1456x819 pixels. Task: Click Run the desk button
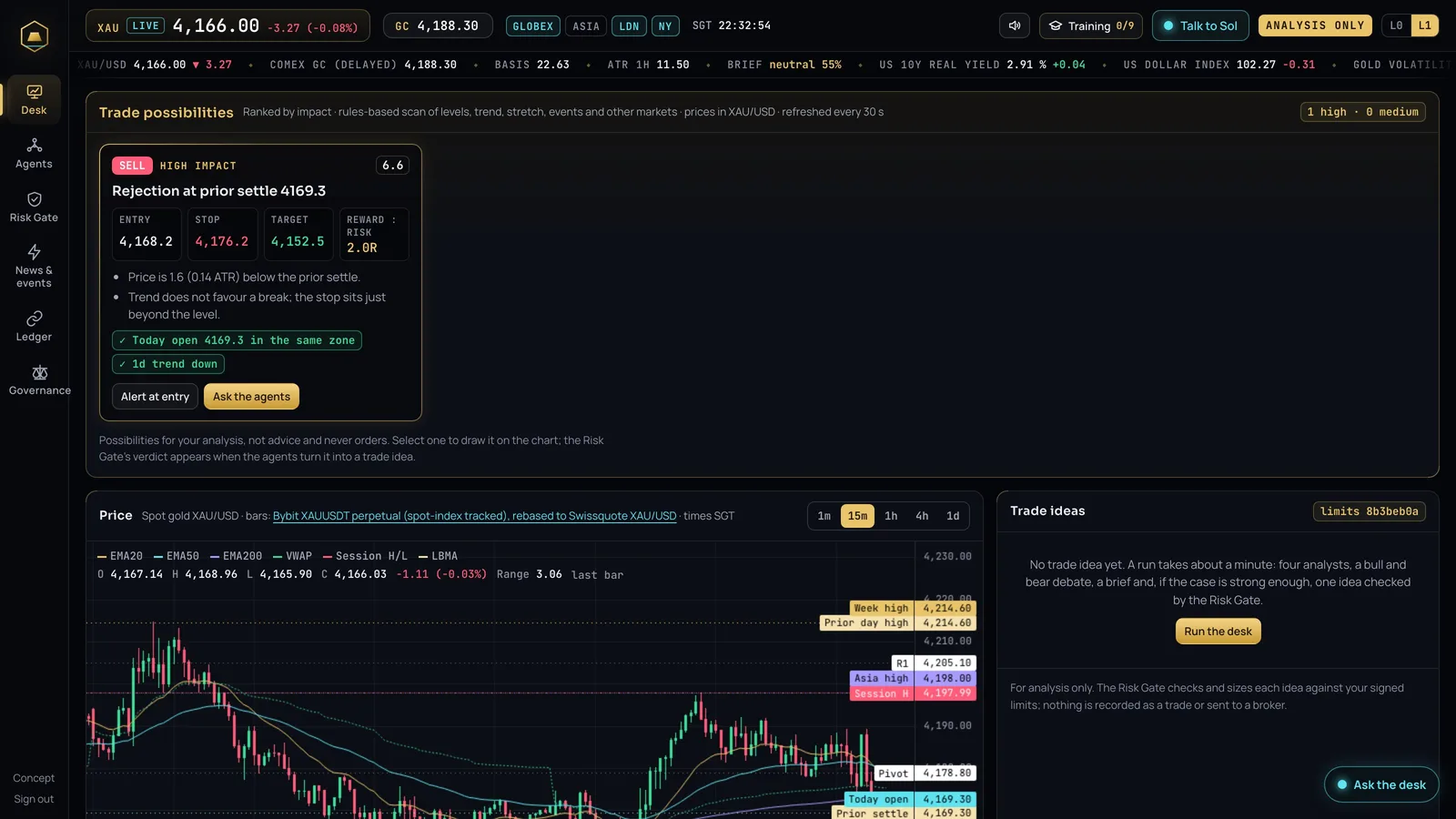(1218, 632)
